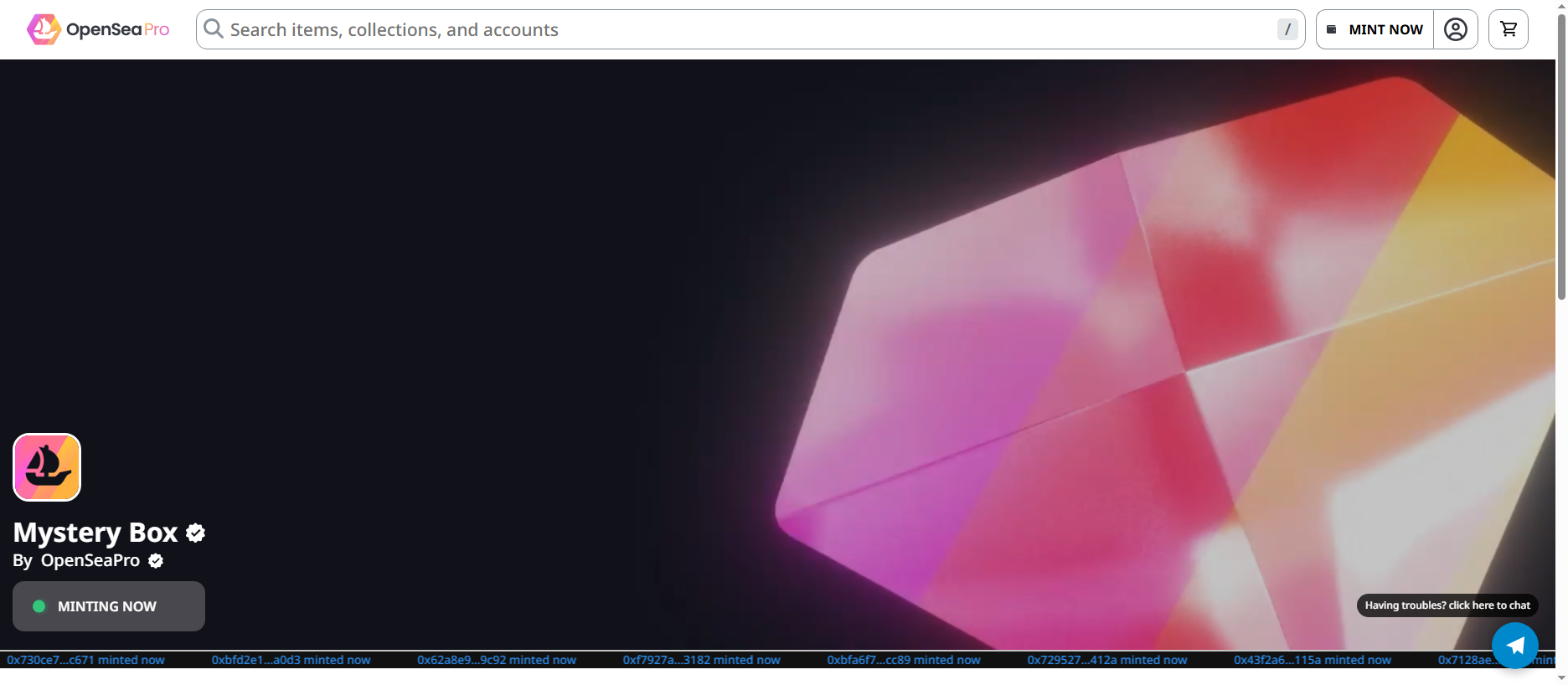The image size is (1568, 685).
Task: Click the MINT NOW header button
Action: pos(1375,29)
